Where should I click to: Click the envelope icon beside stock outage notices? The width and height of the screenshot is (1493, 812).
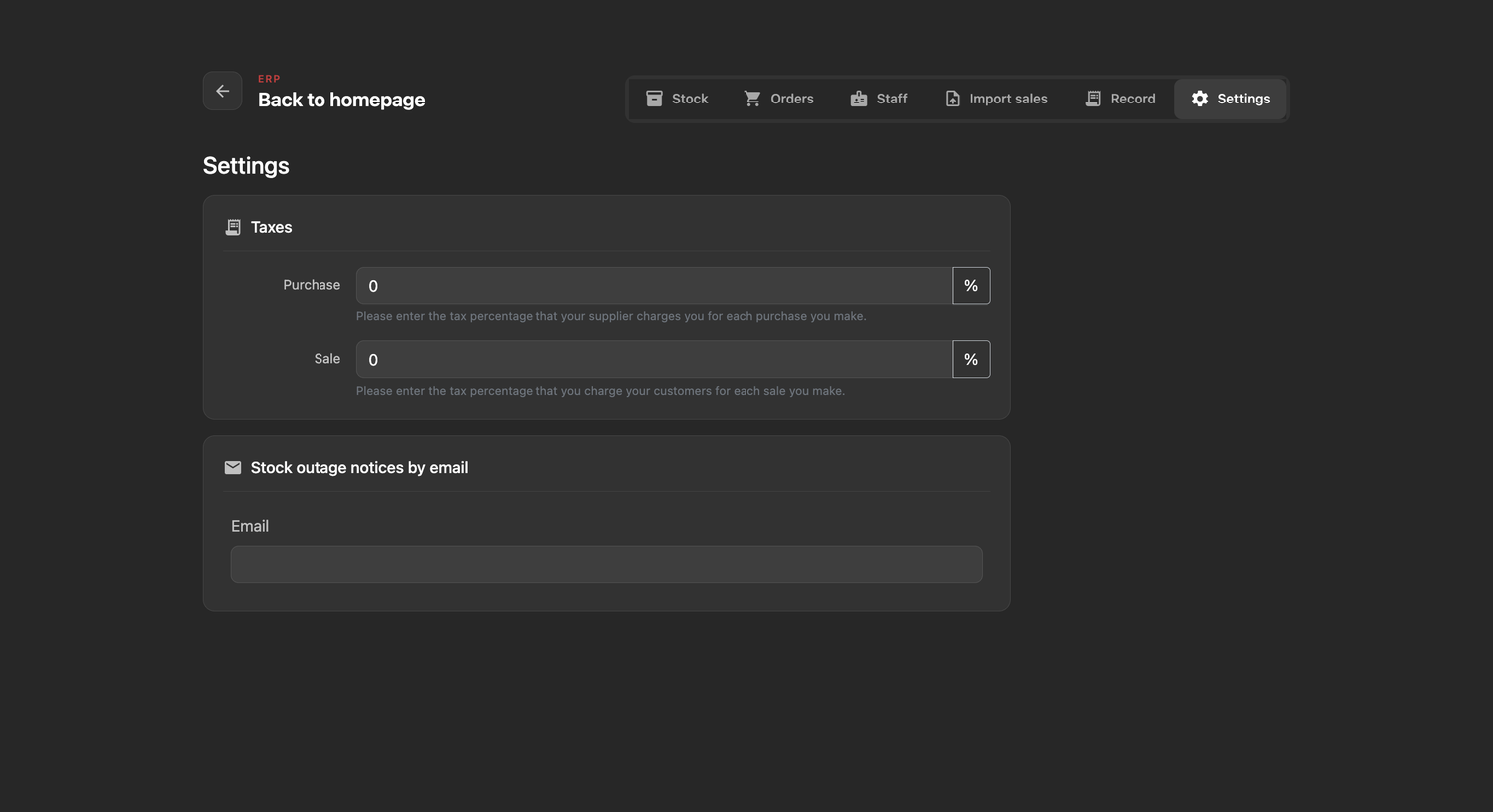233,467
